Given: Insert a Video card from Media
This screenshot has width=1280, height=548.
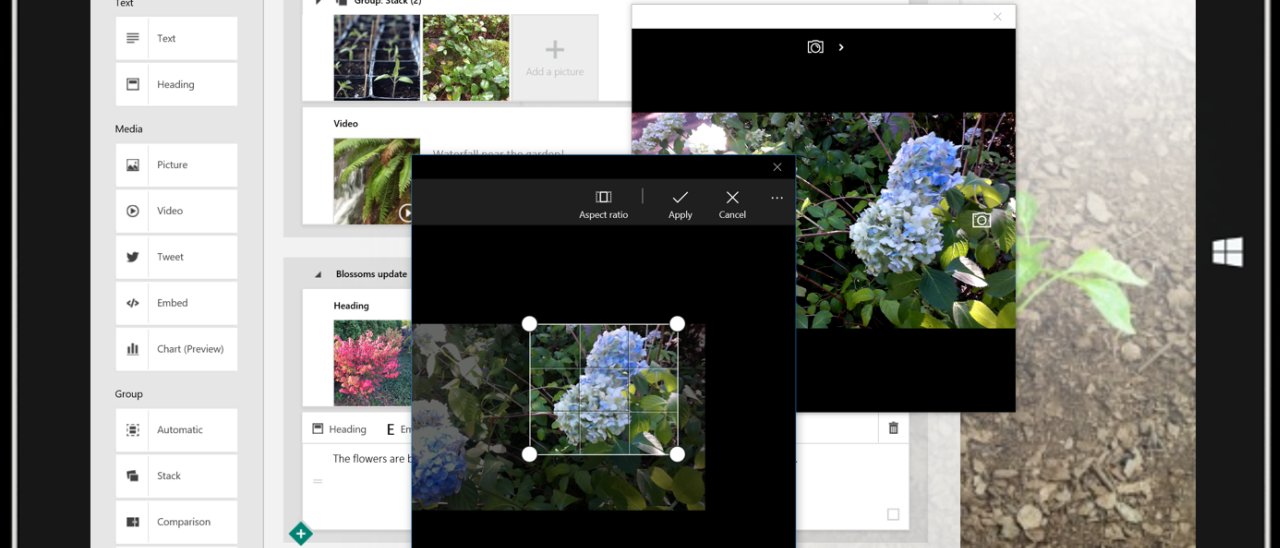Looking at the screenshot, I should tap(176, 211).
